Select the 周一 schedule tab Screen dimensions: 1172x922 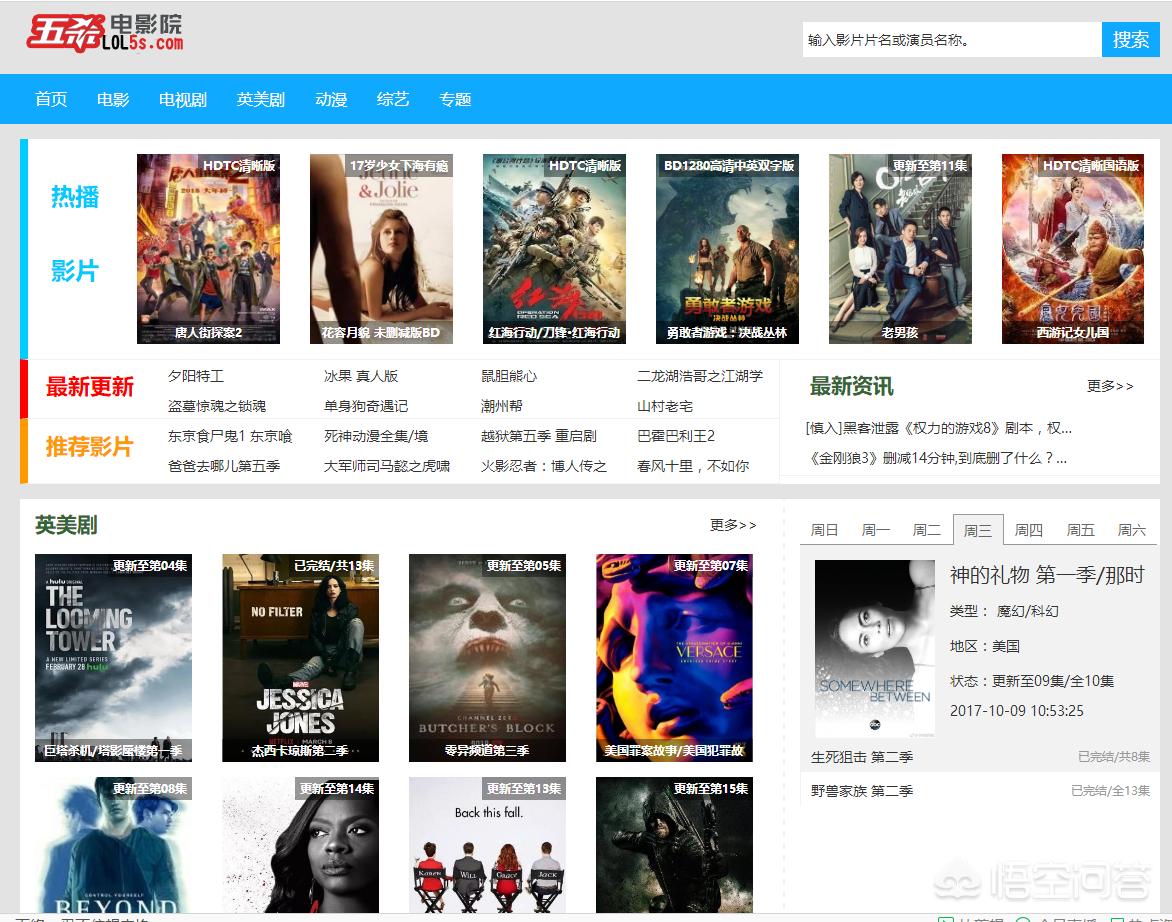(x=875, y=530)
